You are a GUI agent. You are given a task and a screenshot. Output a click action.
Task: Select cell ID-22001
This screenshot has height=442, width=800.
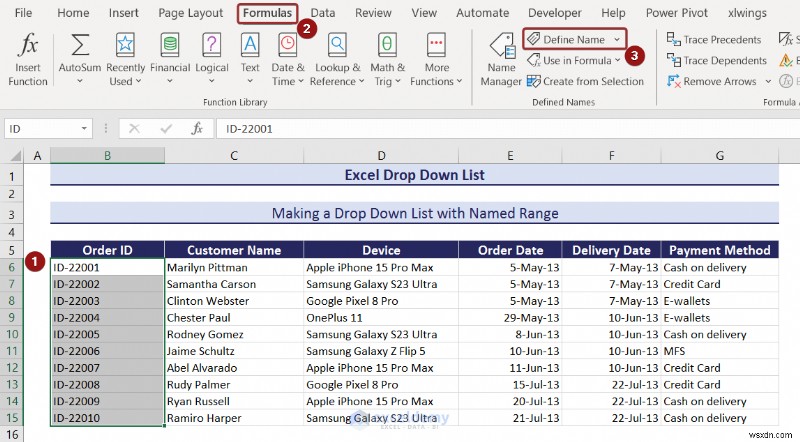pyautogui.click(x=107, y=267)
